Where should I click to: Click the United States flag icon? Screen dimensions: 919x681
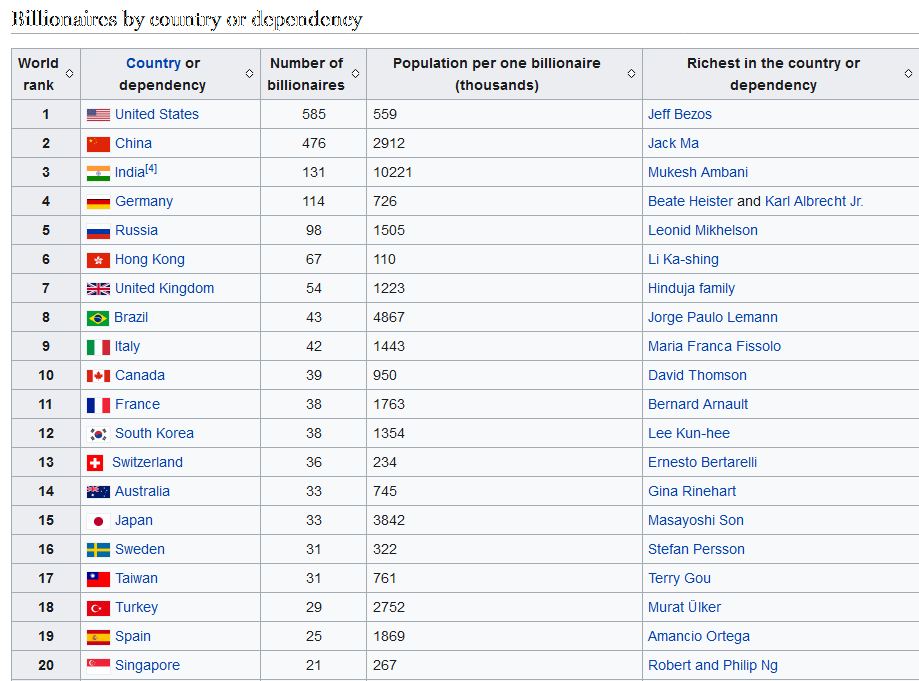pyautogui.click(x=98, y=115)
